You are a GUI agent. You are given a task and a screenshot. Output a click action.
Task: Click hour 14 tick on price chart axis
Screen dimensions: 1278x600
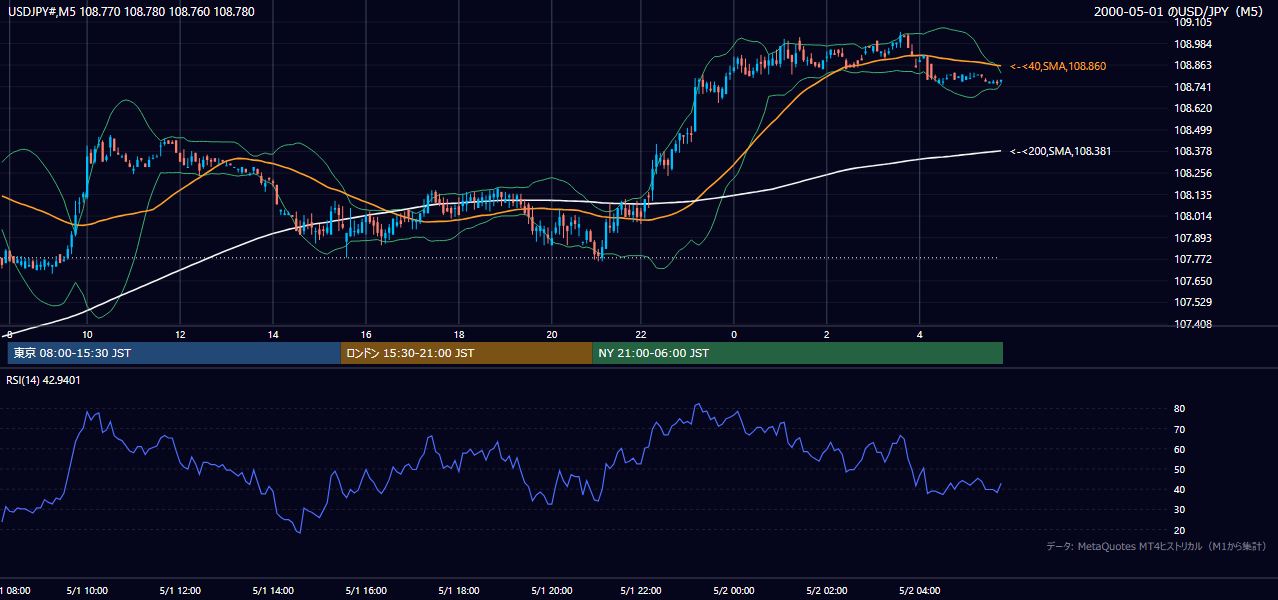point(273,334)
